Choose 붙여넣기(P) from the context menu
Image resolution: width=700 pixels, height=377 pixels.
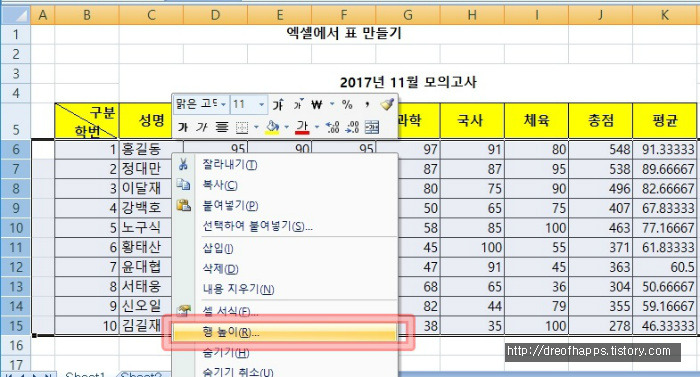tap(285, 205)
